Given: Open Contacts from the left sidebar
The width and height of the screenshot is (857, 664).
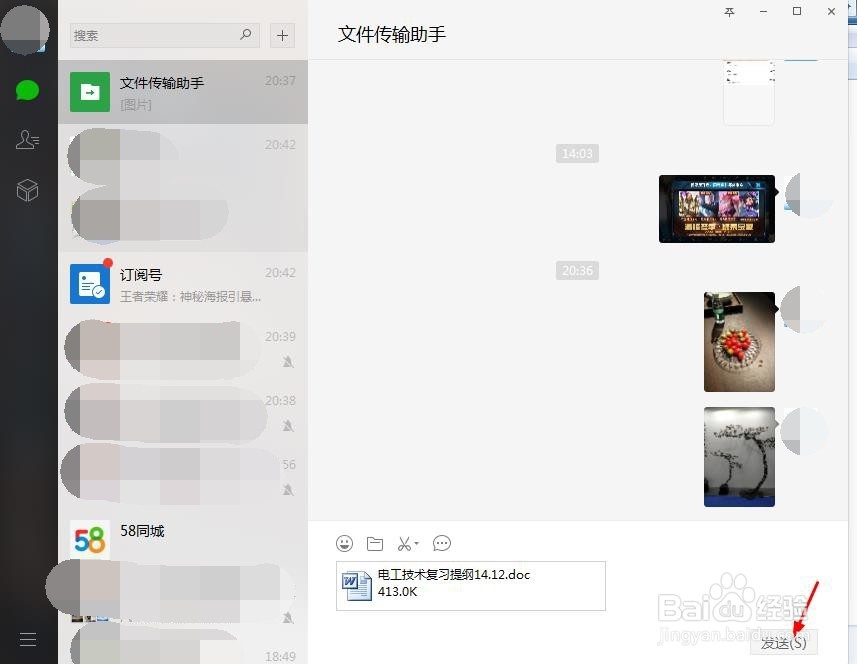Looking at the screenshot, I should 27,140.
